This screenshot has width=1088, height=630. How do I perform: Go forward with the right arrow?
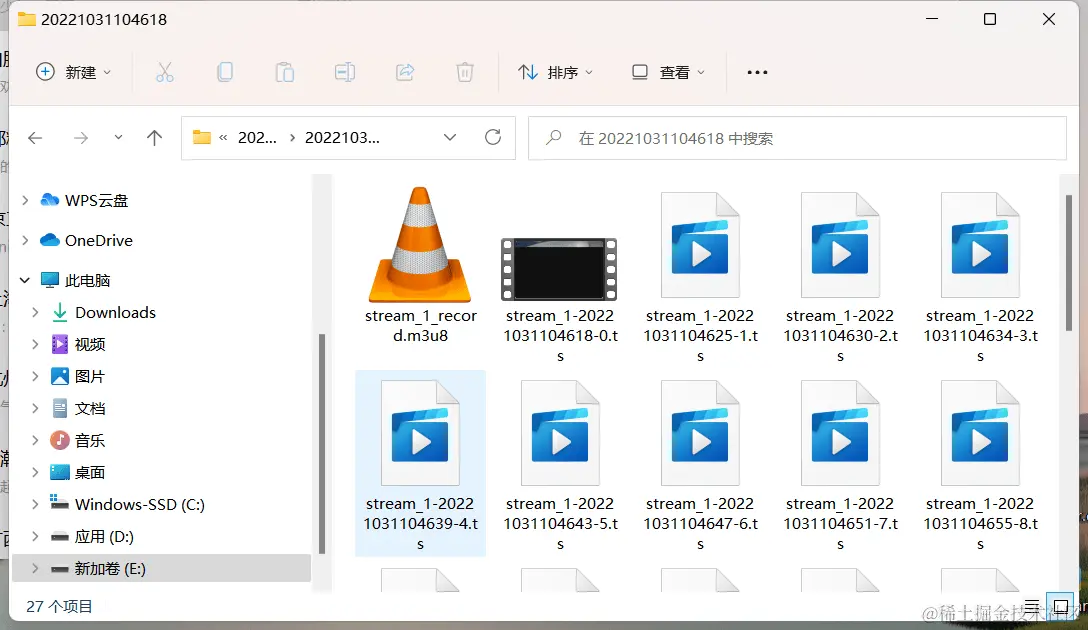point(81,138)
